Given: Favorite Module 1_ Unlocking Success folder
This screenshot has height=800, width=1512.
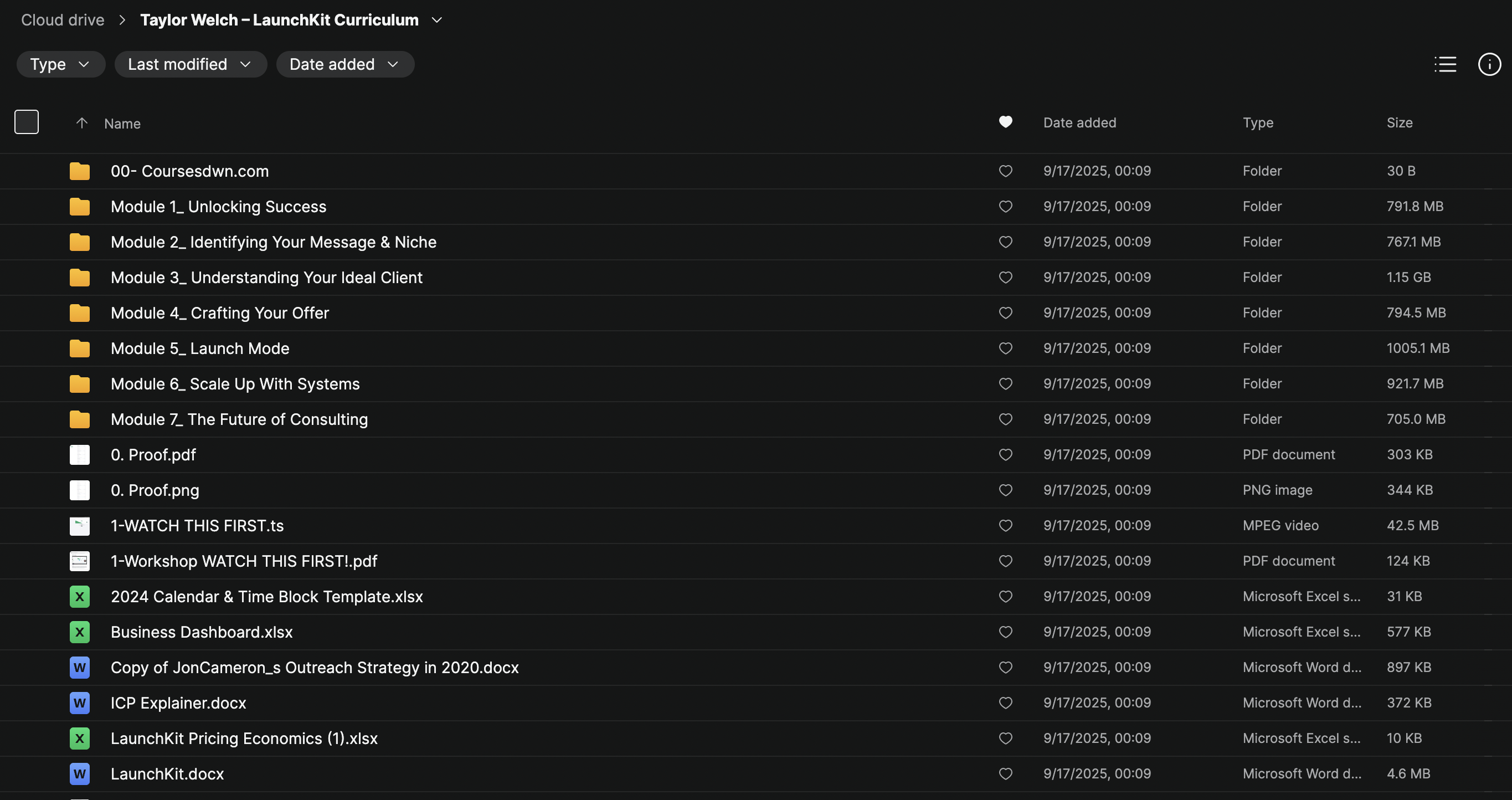Looking at the screenshot, I should [x=1005, y=207].
